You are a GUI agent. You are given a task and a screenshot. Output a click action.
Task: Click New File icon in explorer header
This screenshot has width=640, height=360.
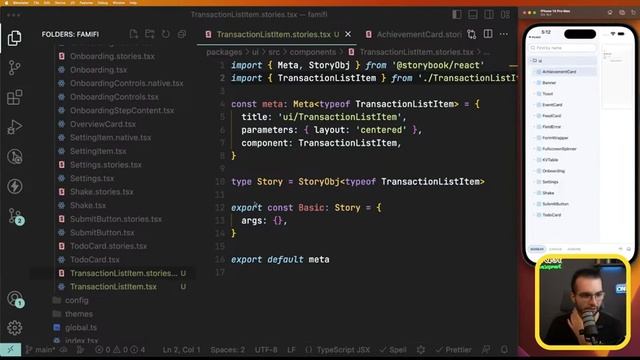(x=133, y=34)
